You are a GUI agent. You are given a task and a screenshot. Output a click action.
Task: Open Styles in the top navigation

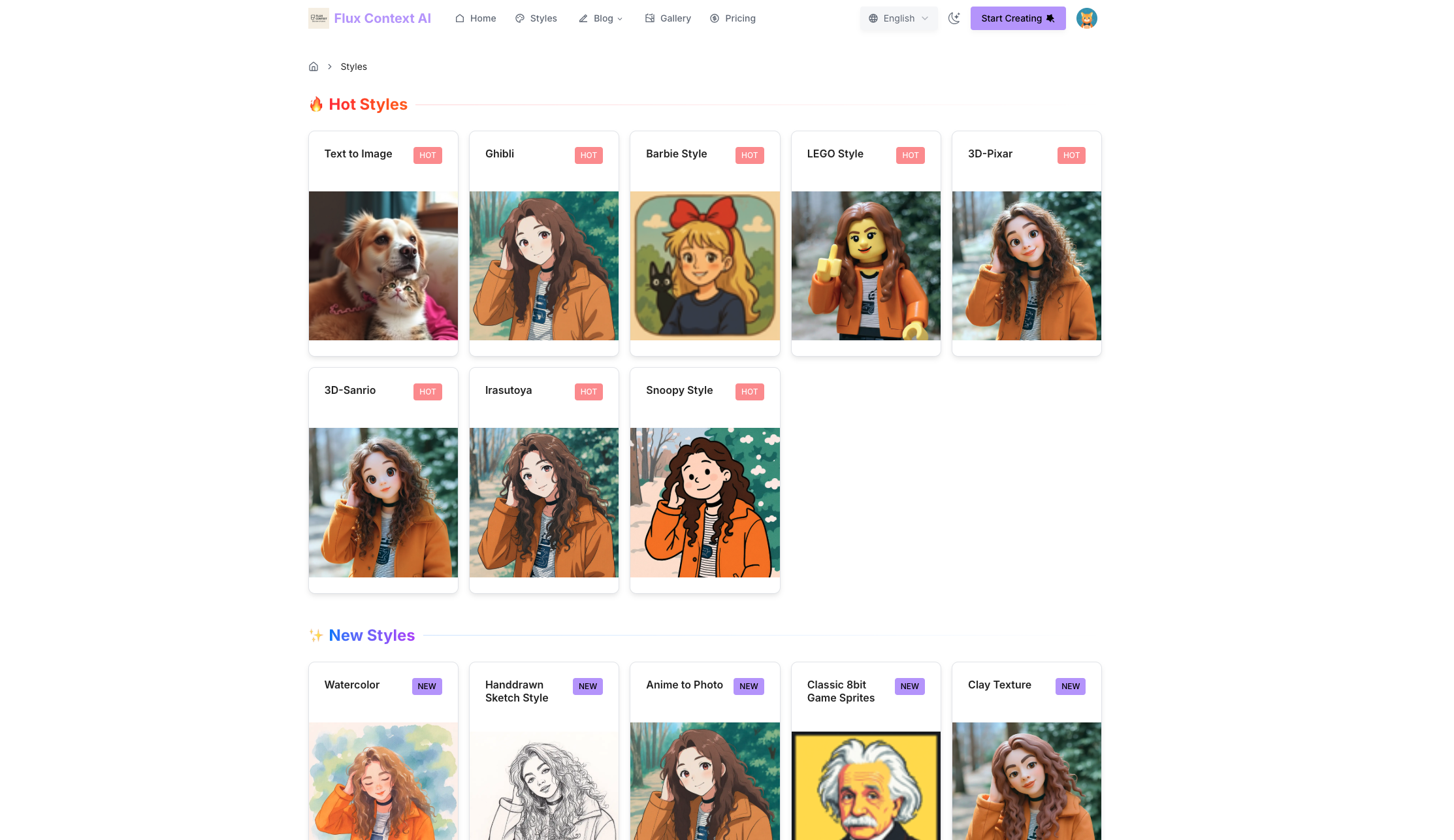pos(536,18)
